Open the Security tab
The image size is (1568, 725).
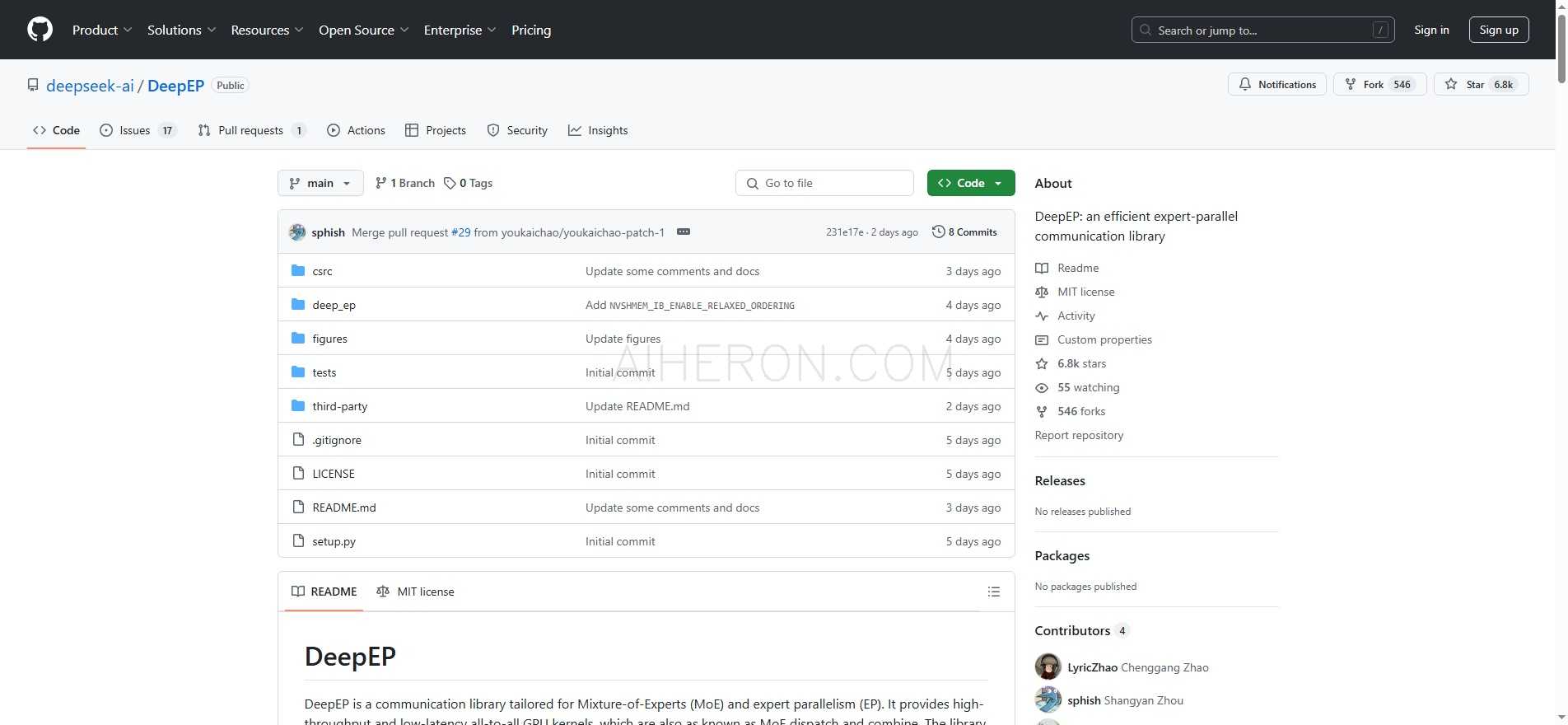coord(517,130)
